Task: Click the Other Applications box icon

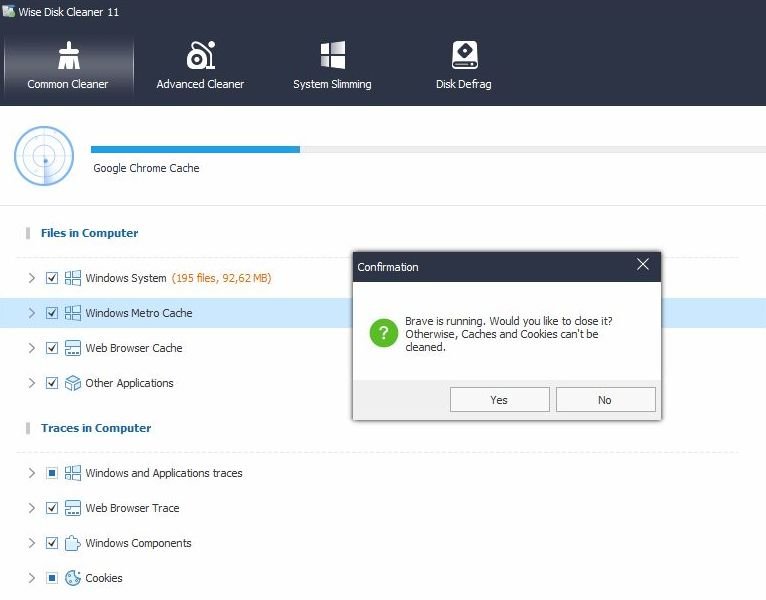Action: [73, 383]
